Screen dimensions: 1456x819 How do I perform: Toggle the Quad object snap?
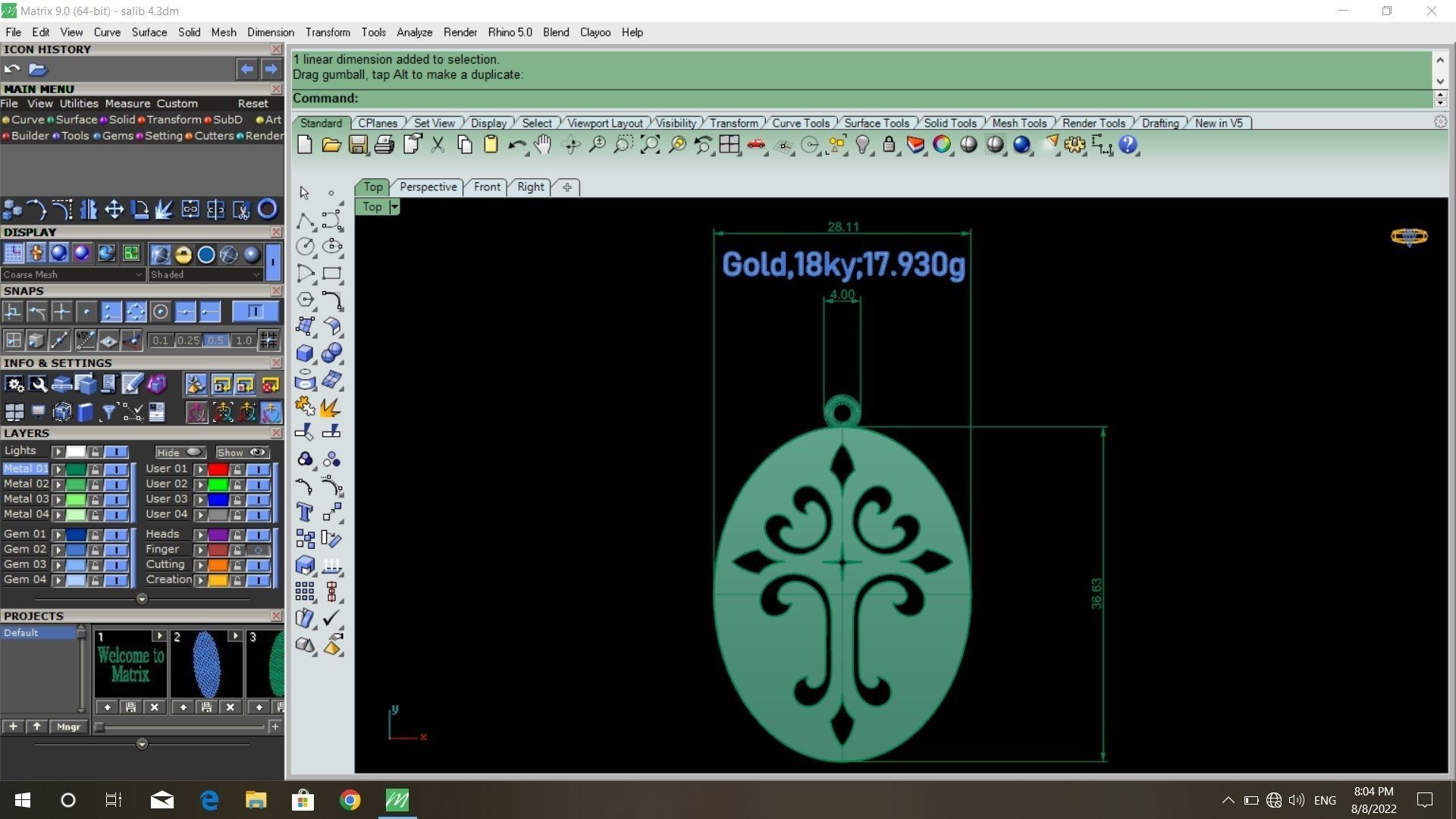coord(136,312)
